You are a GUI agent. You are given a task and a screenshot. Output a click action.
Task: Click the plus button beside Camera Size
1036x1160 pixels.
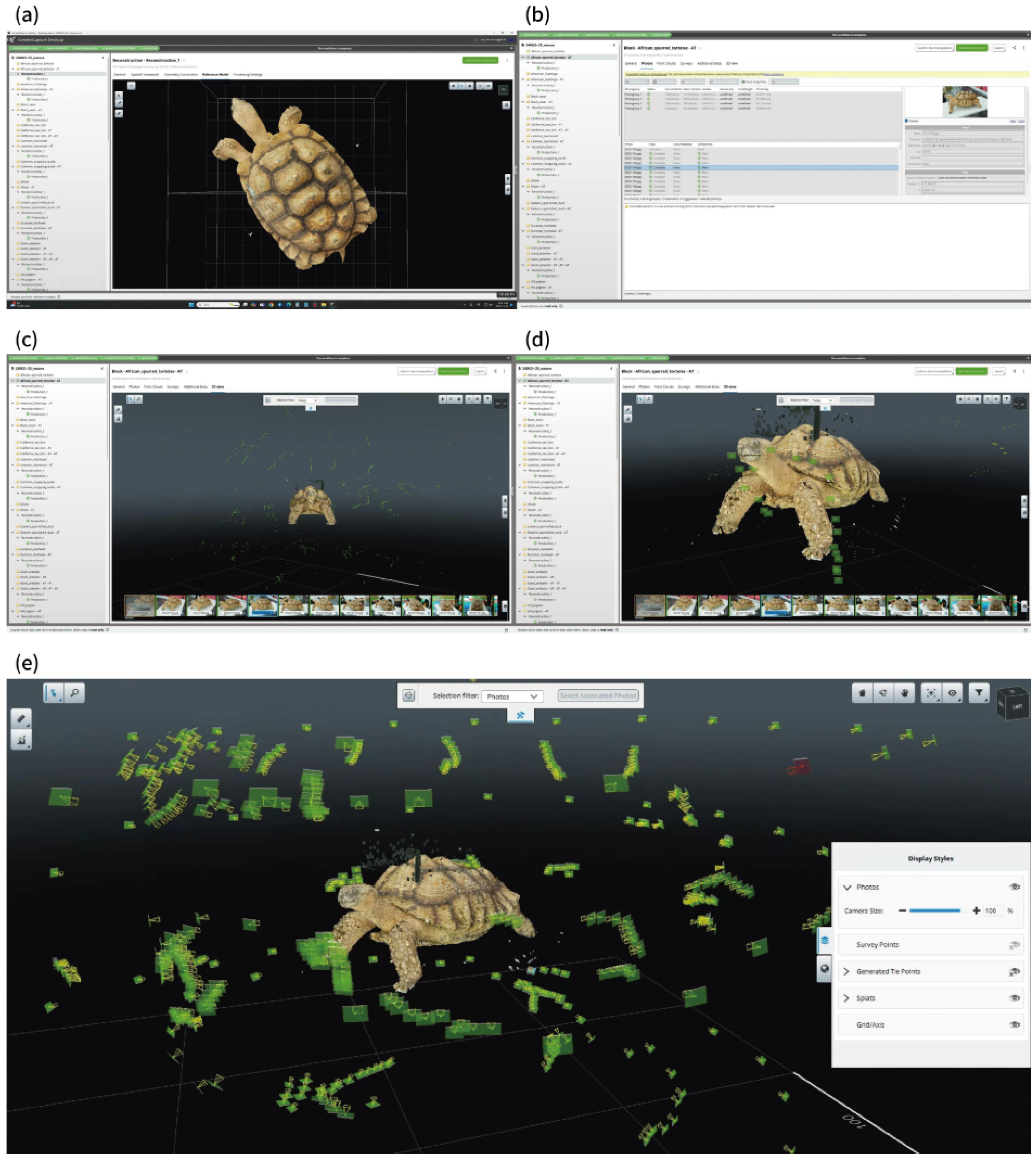click(x=977, y=911)
